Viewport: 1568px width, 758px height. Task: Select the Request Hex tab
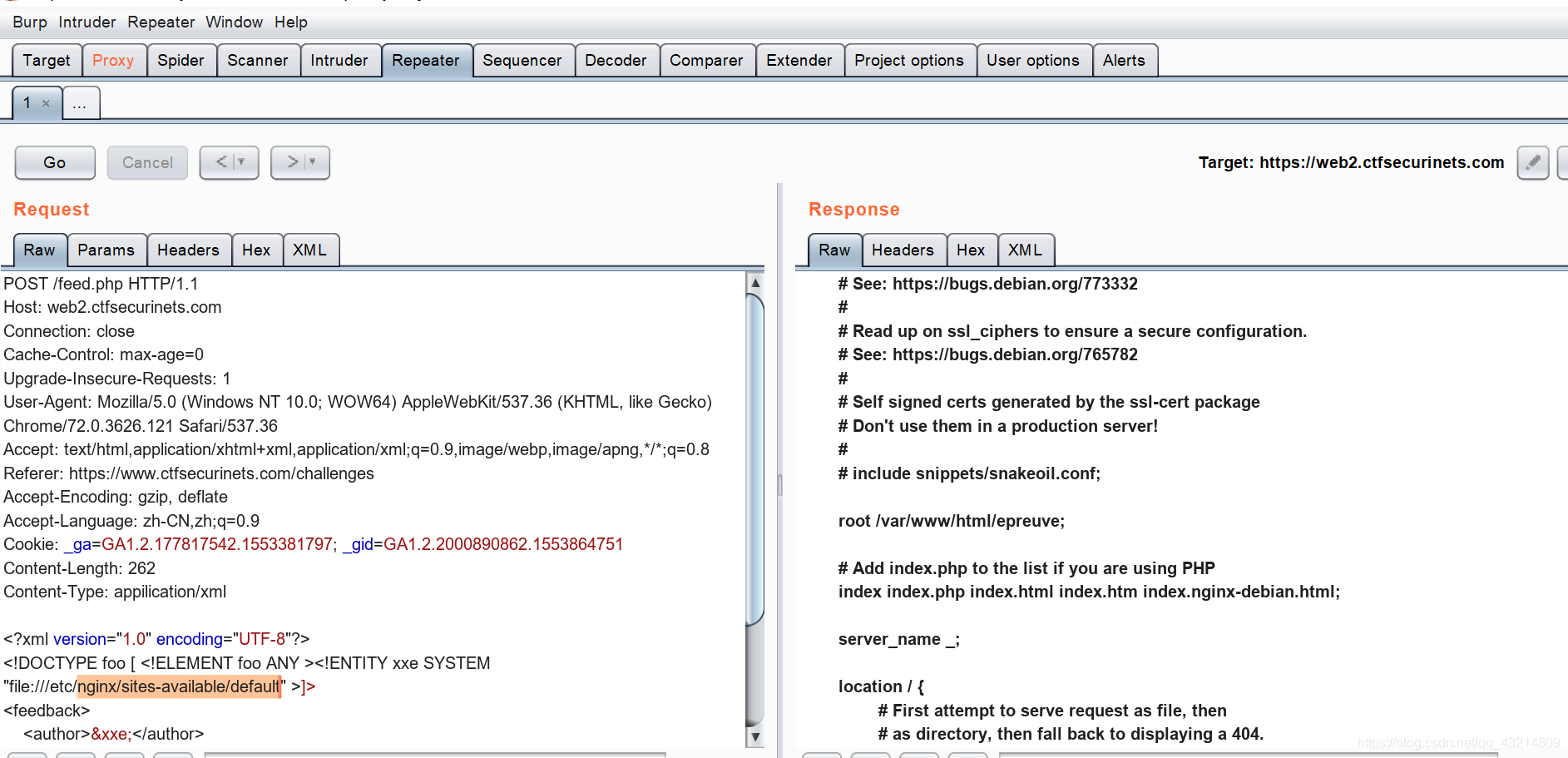(256, 250)
